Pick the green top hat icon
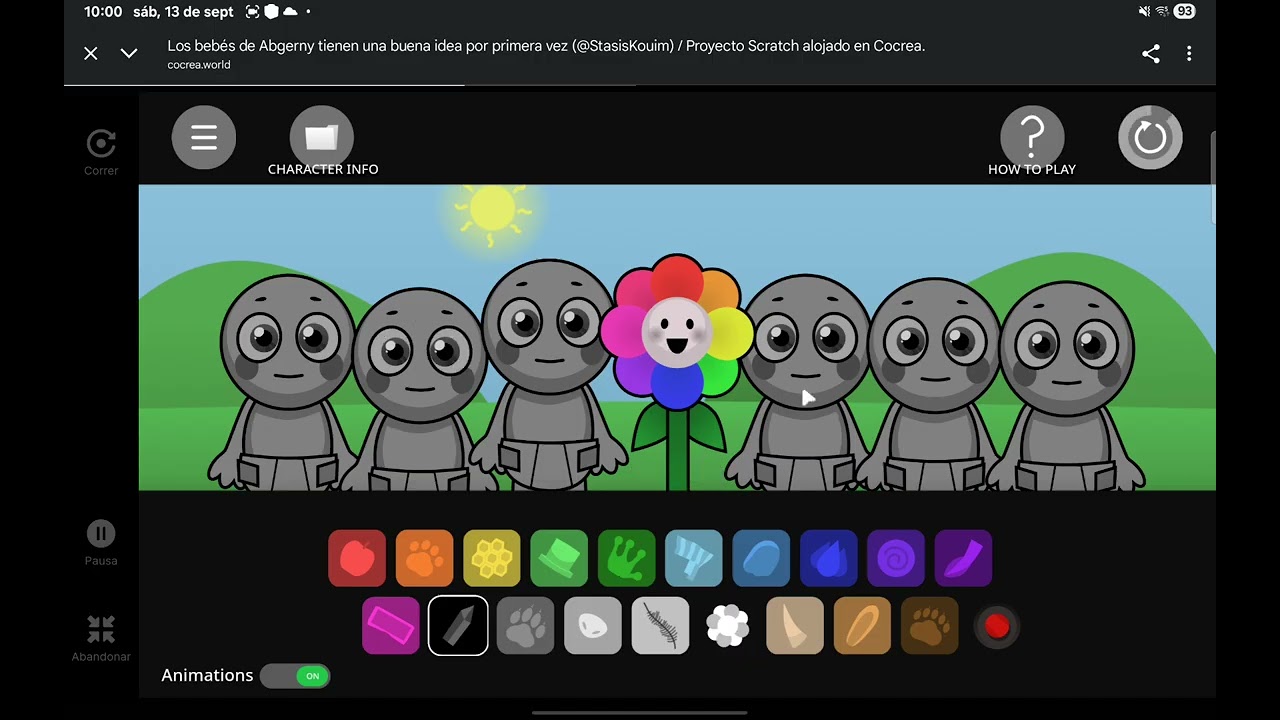This screenshot has width=1280, height=720. (559, 558)
